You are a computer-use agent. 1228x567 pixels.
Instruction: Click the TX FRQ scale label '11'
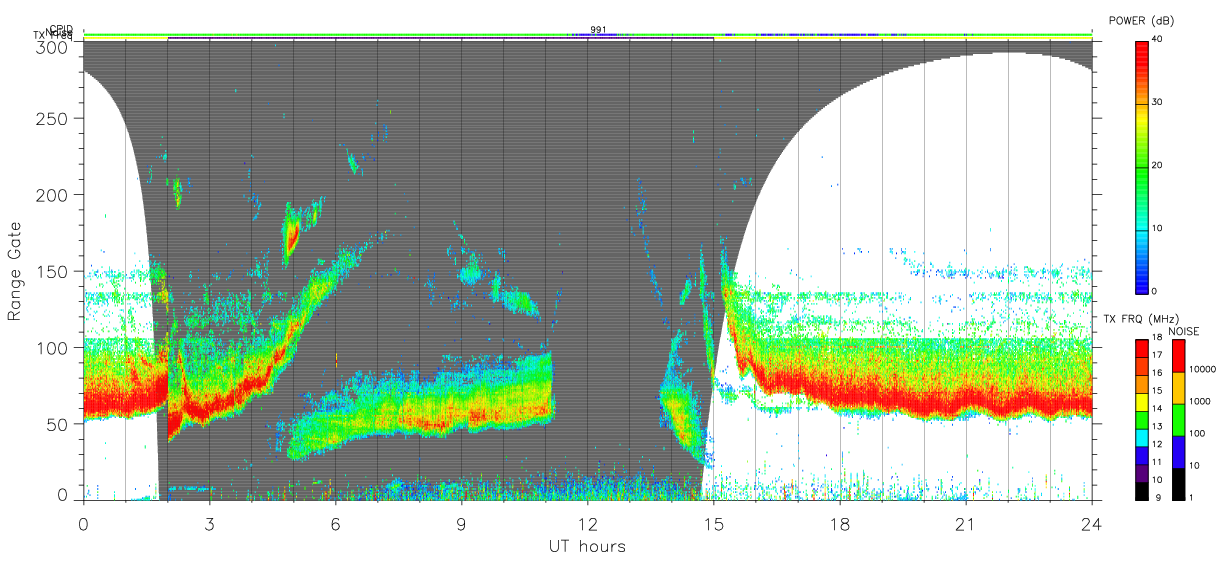pos(1157,462)
